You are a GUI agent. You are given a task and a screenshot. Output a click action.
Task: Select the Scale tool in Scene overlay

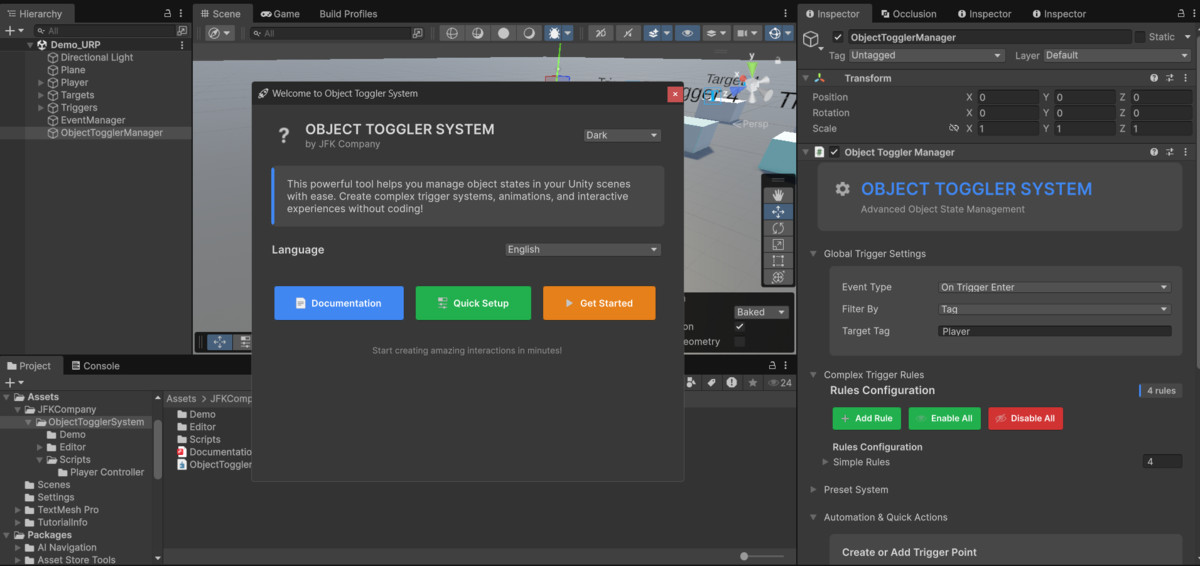point(778,244)
